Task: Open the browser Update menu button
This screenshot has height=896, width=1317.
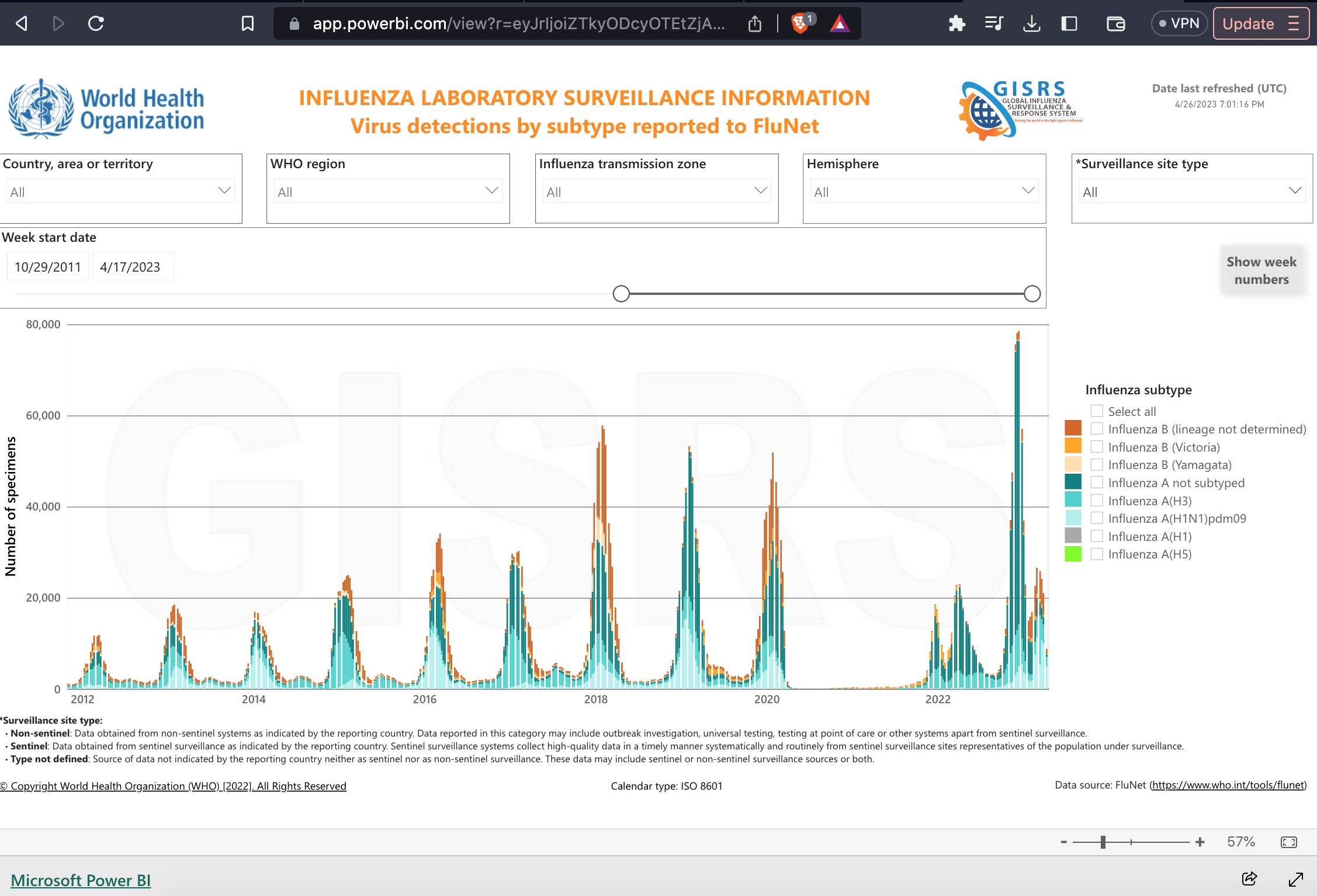Action: pos(1261,23)
